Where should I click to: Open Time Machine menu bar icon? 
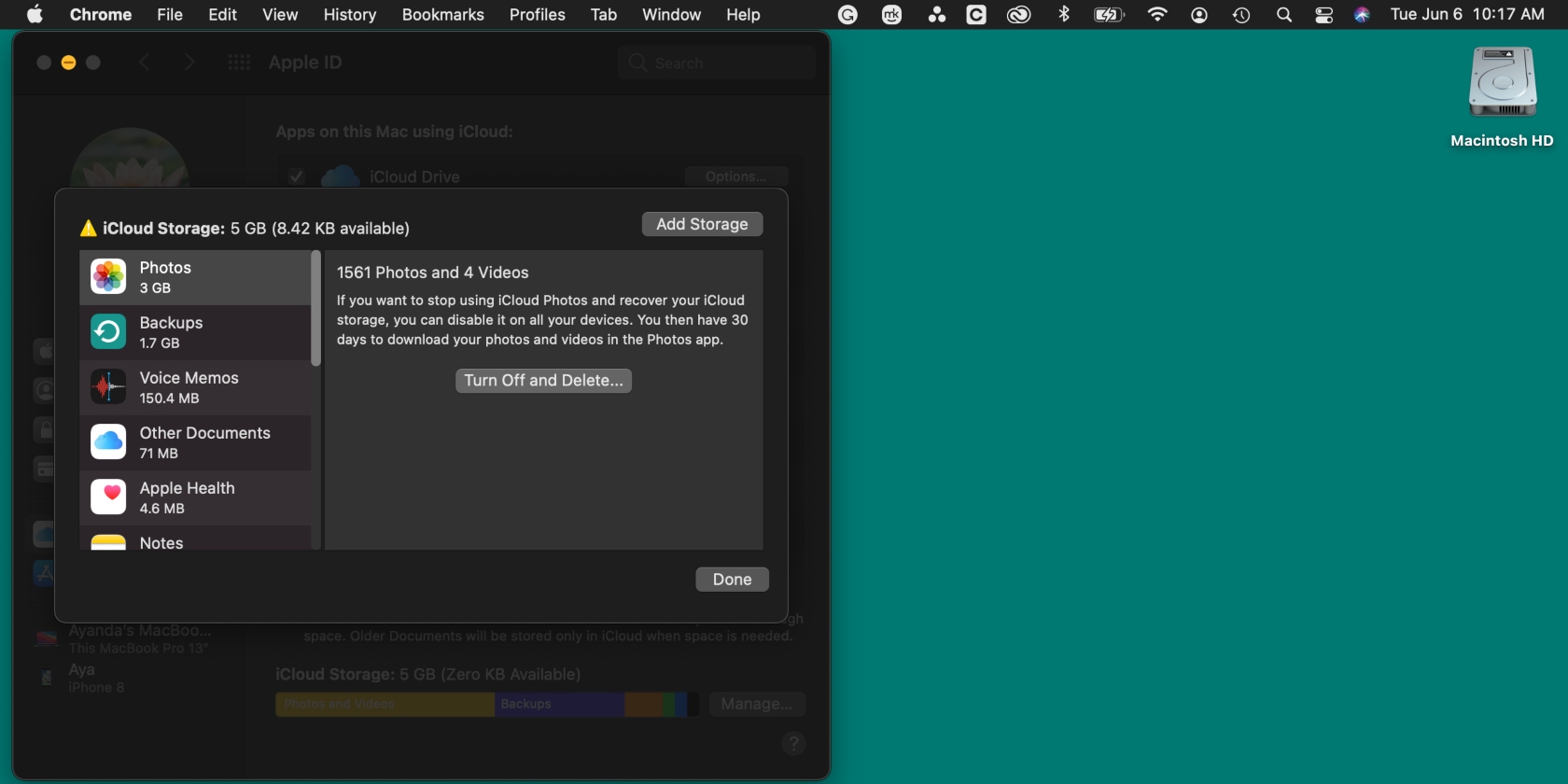click(x=1241, y=15)
